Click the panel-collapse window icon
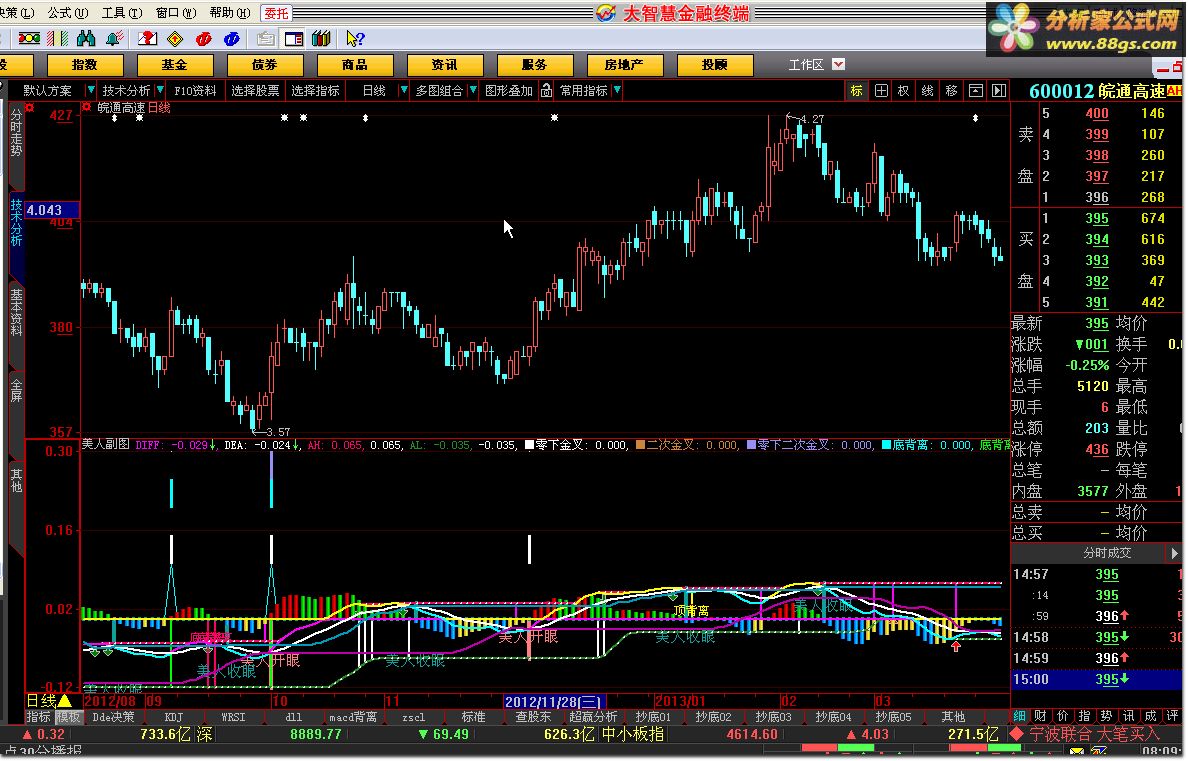 (x=976, y=91)
